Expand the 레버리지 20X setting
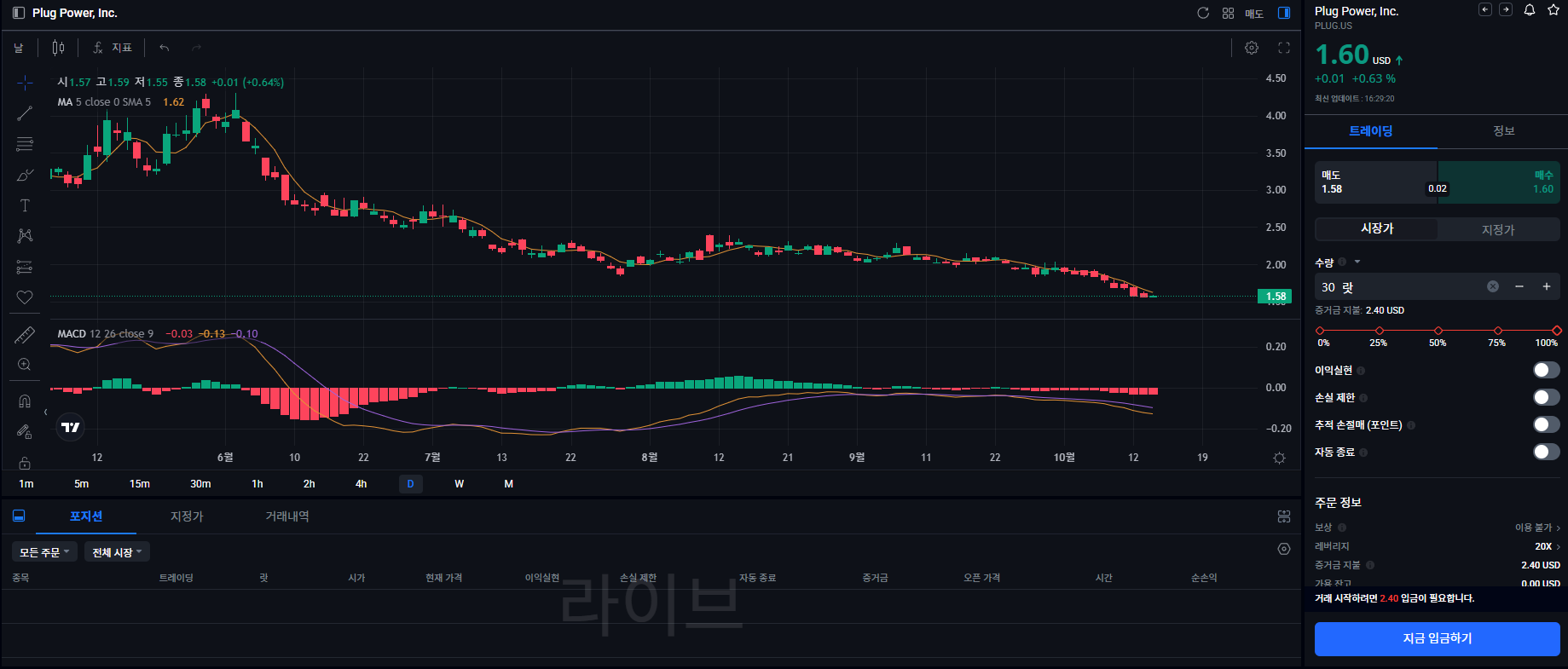This screenshot has width=1568, height=669. pos(1548,546)
